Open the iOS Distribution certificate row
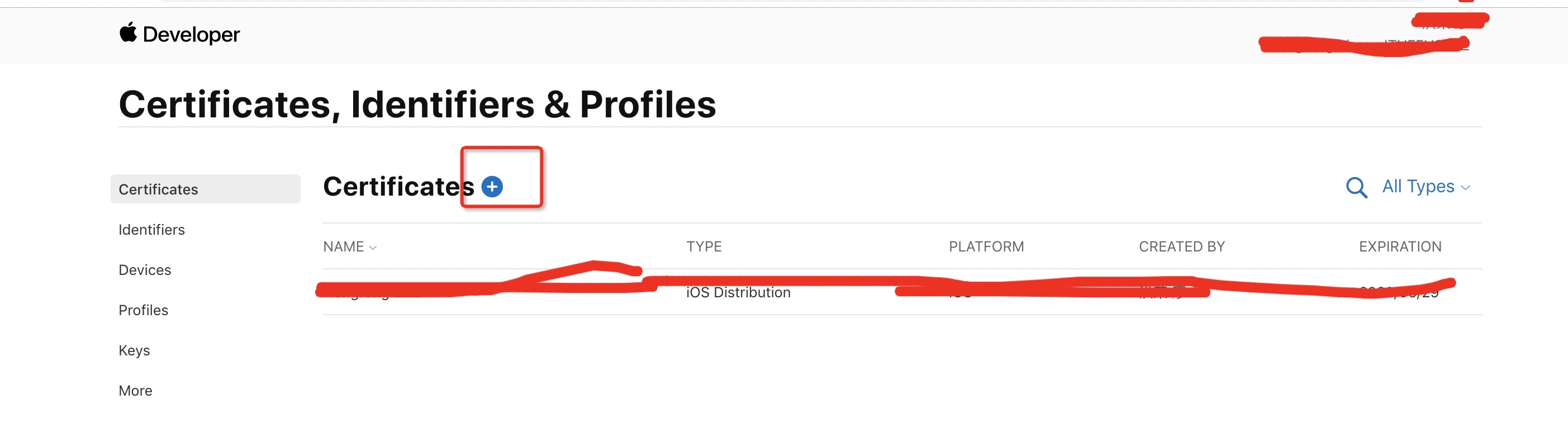The height and width of the screenshot is (437, 1568). tap(901, 292)
